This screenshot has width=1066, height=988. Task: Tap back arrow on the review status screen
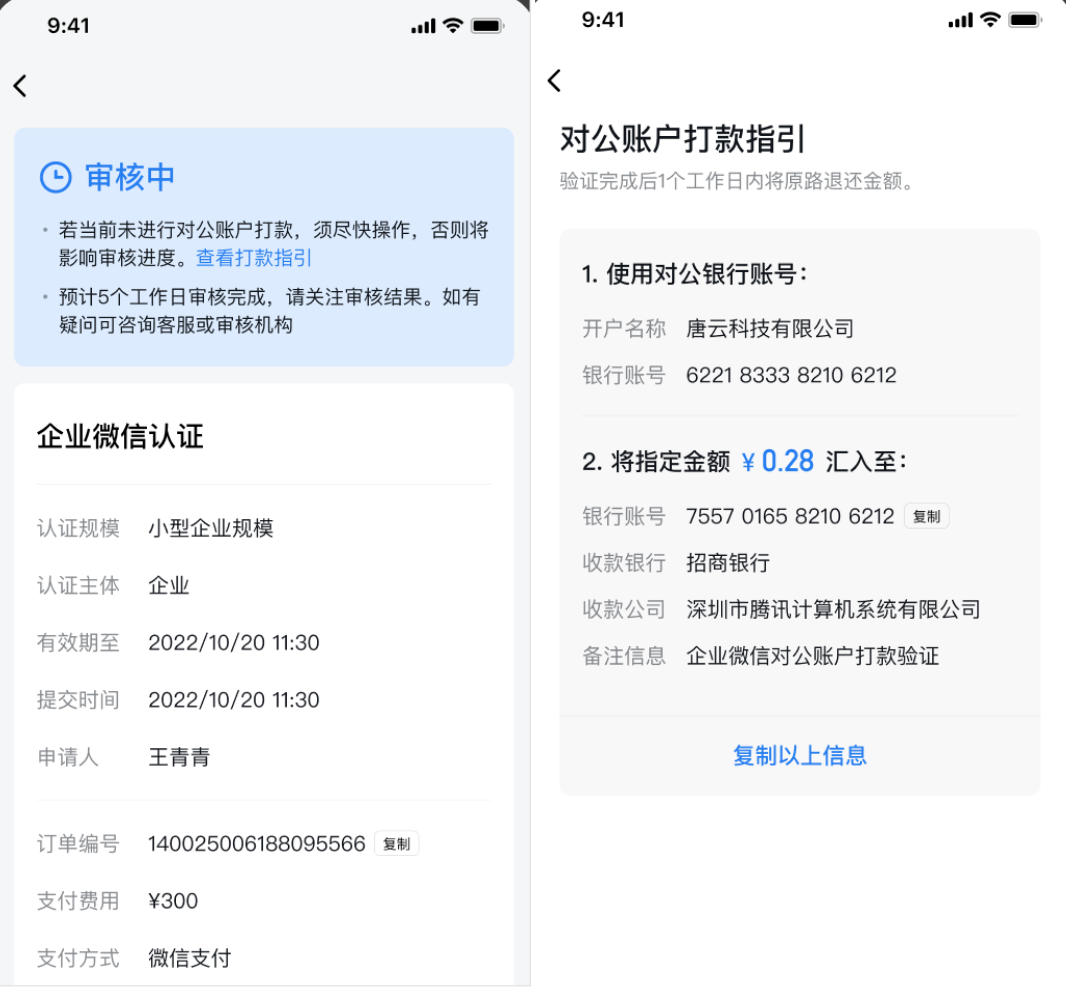point(20,86)
